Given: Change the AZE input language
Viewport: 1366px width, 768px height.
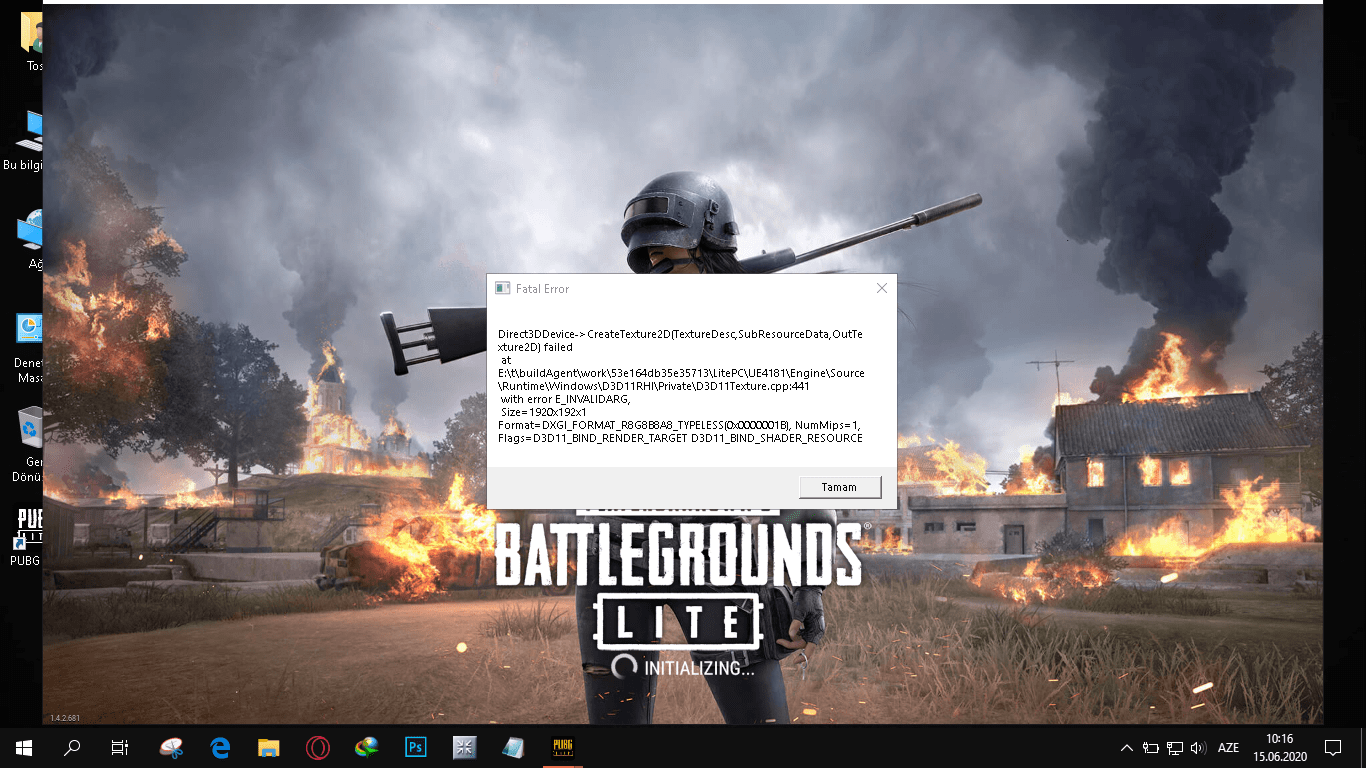Looking at the screenshot, I should 1228,747.
